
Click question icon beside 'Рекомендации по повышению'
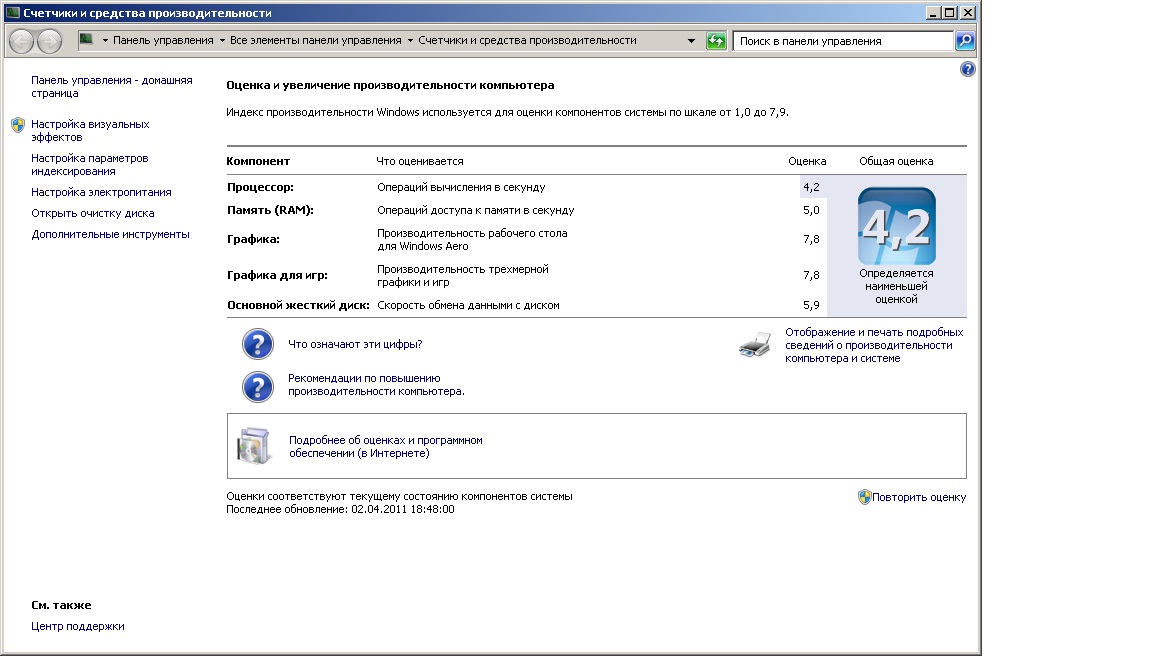click(258, 386)
